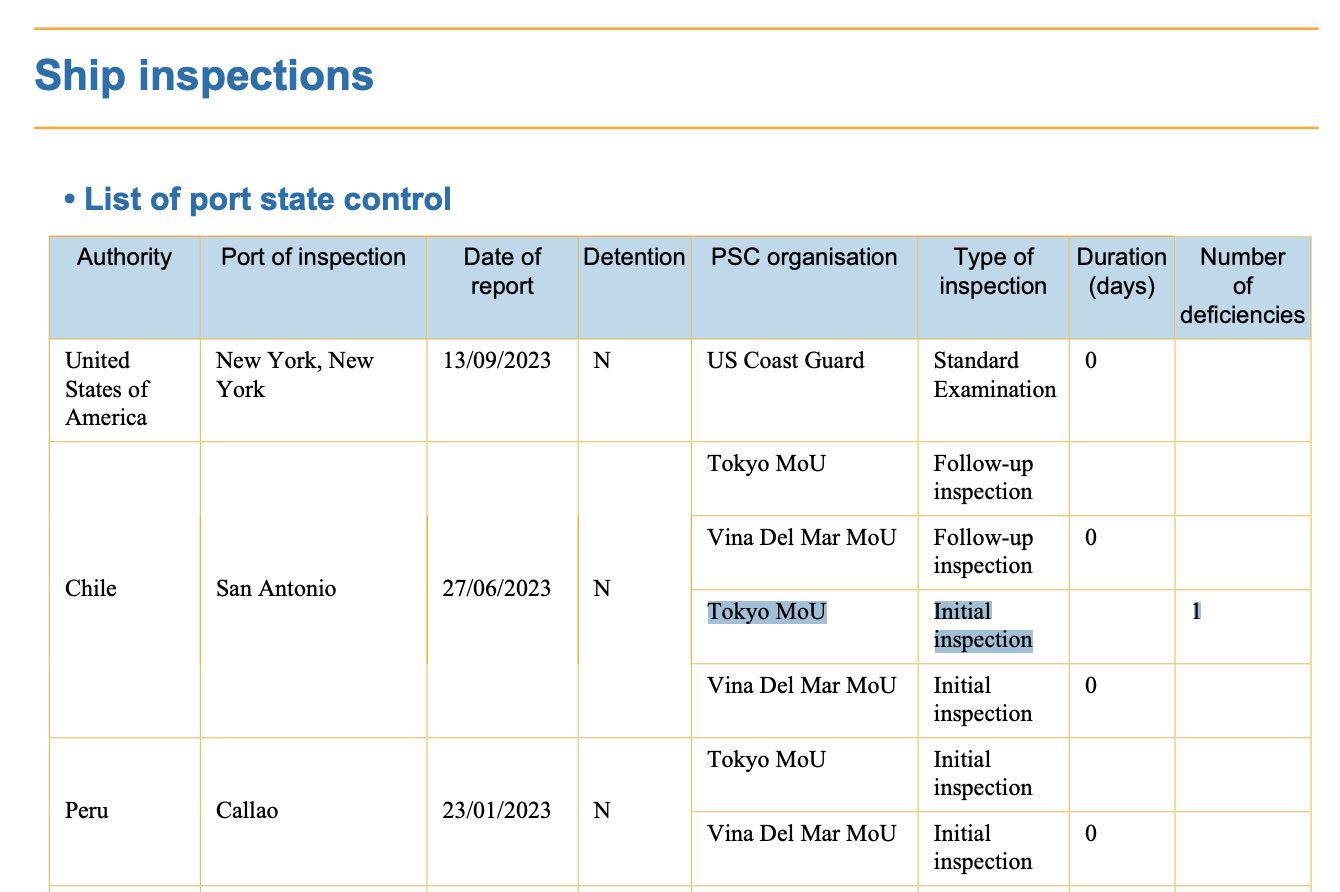Click the Number of deficiencies header

(1242, 286)
